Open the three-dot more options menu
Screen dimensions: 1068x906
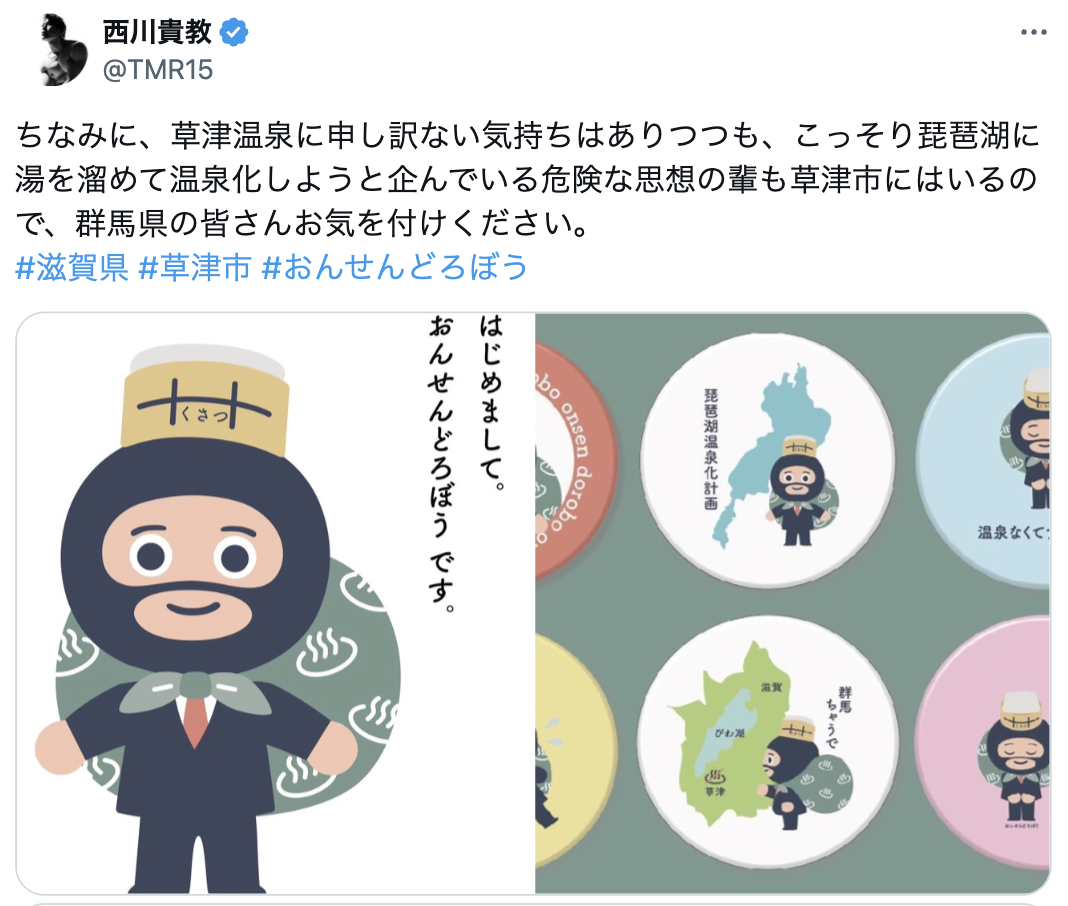(1033, 32)
